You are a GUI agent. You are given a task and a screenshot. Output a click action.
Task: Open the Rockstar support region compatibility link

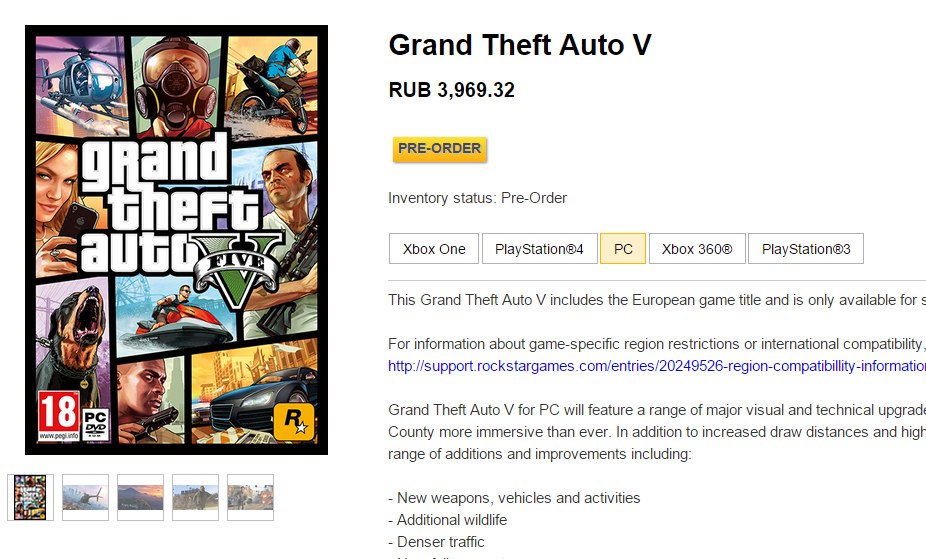pos(657,366)
